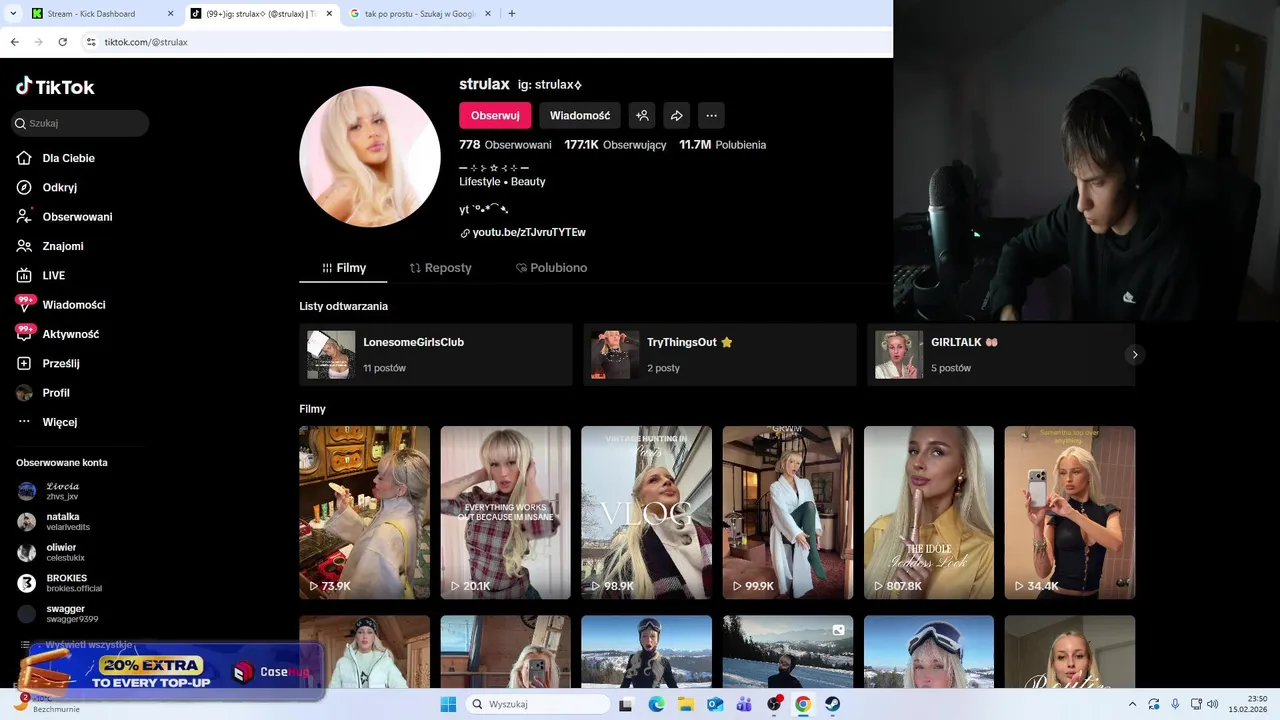Image resolution: width=1280 pixels, height=720 pixels.
Task: Open Livcia zhvs_jxv followed account
Action: [62, 491]
